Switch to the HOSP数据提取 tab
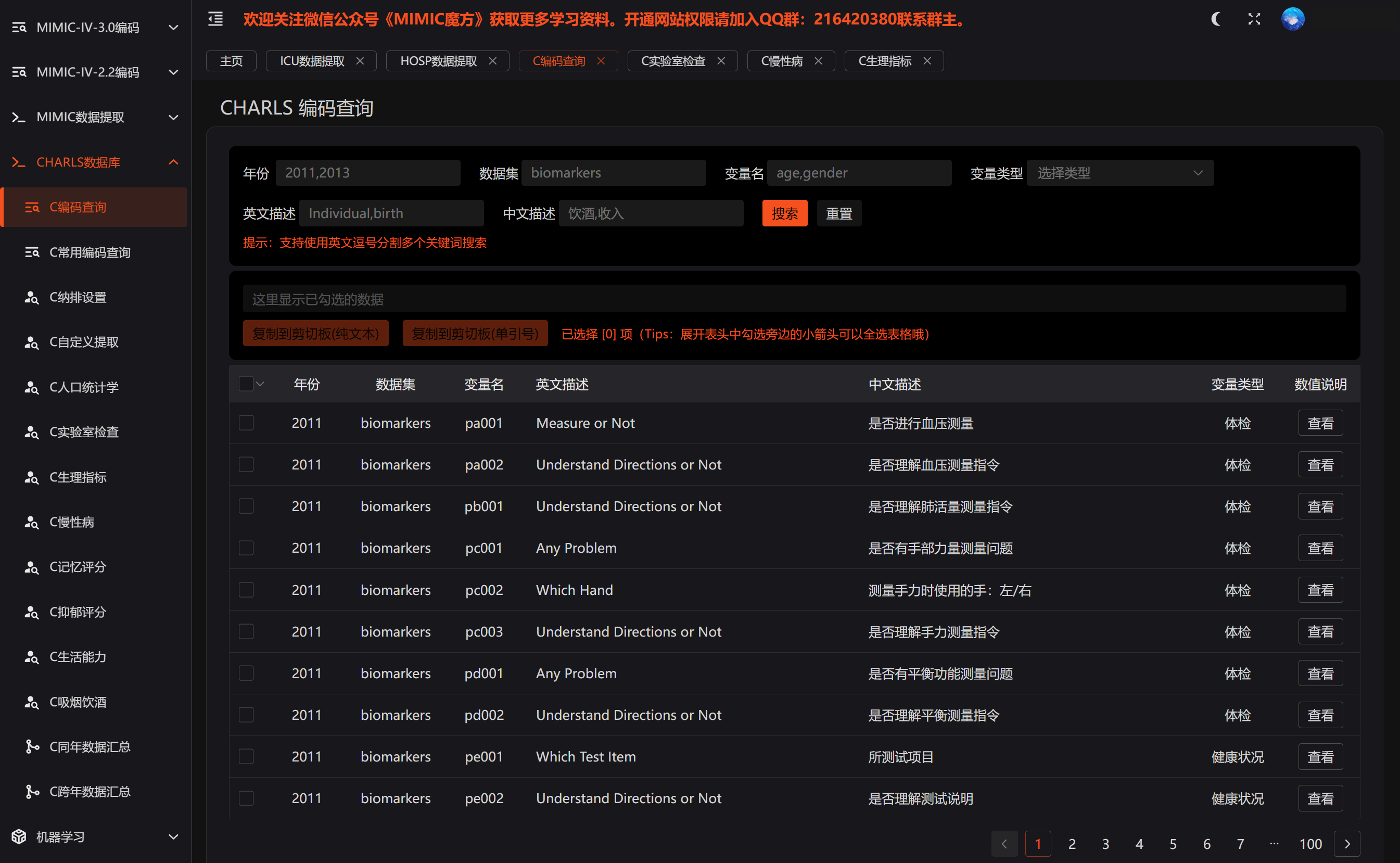 tap(438, 61)
